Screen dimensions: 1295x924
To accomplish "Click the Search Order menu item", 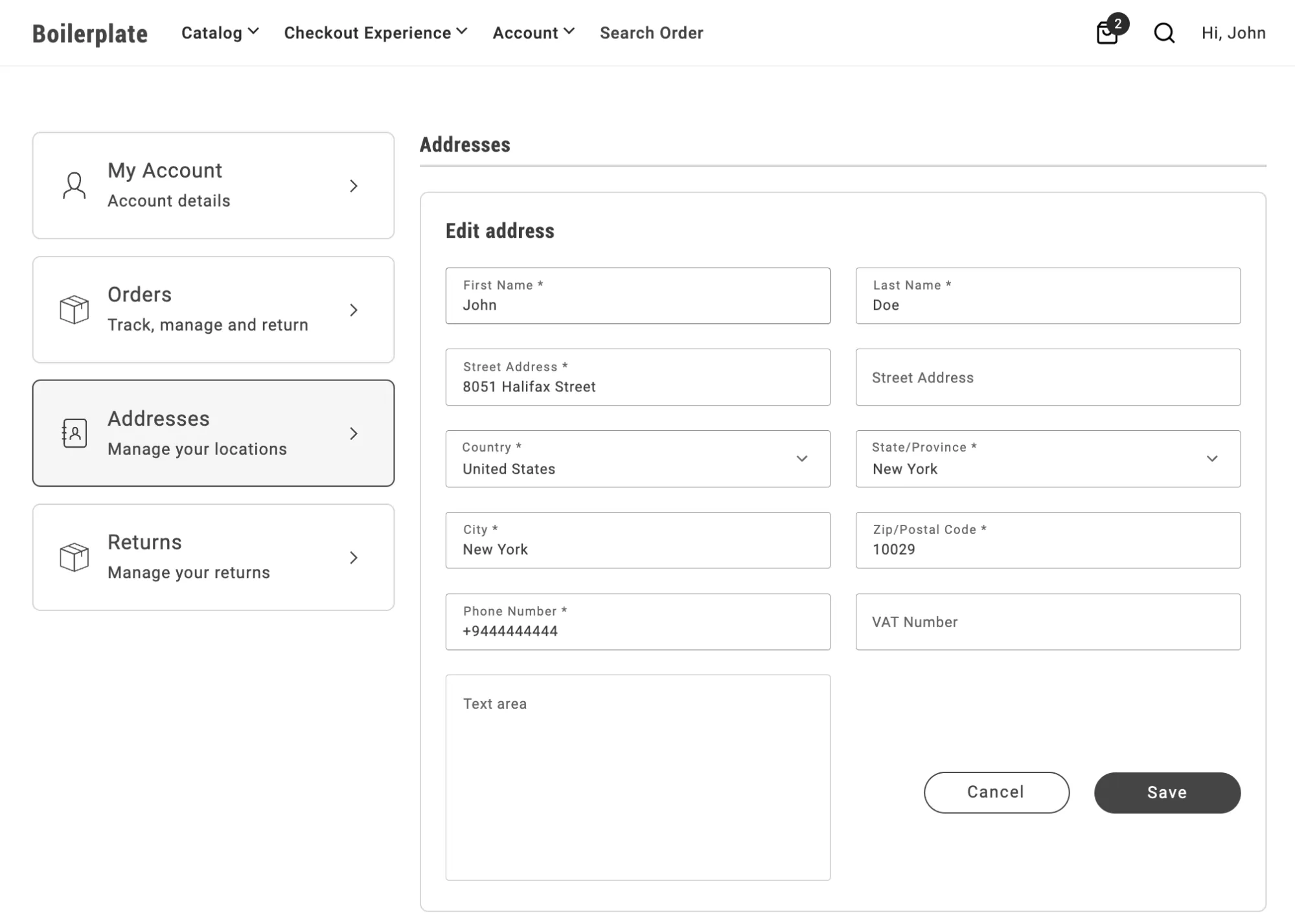I will point(651,32).
